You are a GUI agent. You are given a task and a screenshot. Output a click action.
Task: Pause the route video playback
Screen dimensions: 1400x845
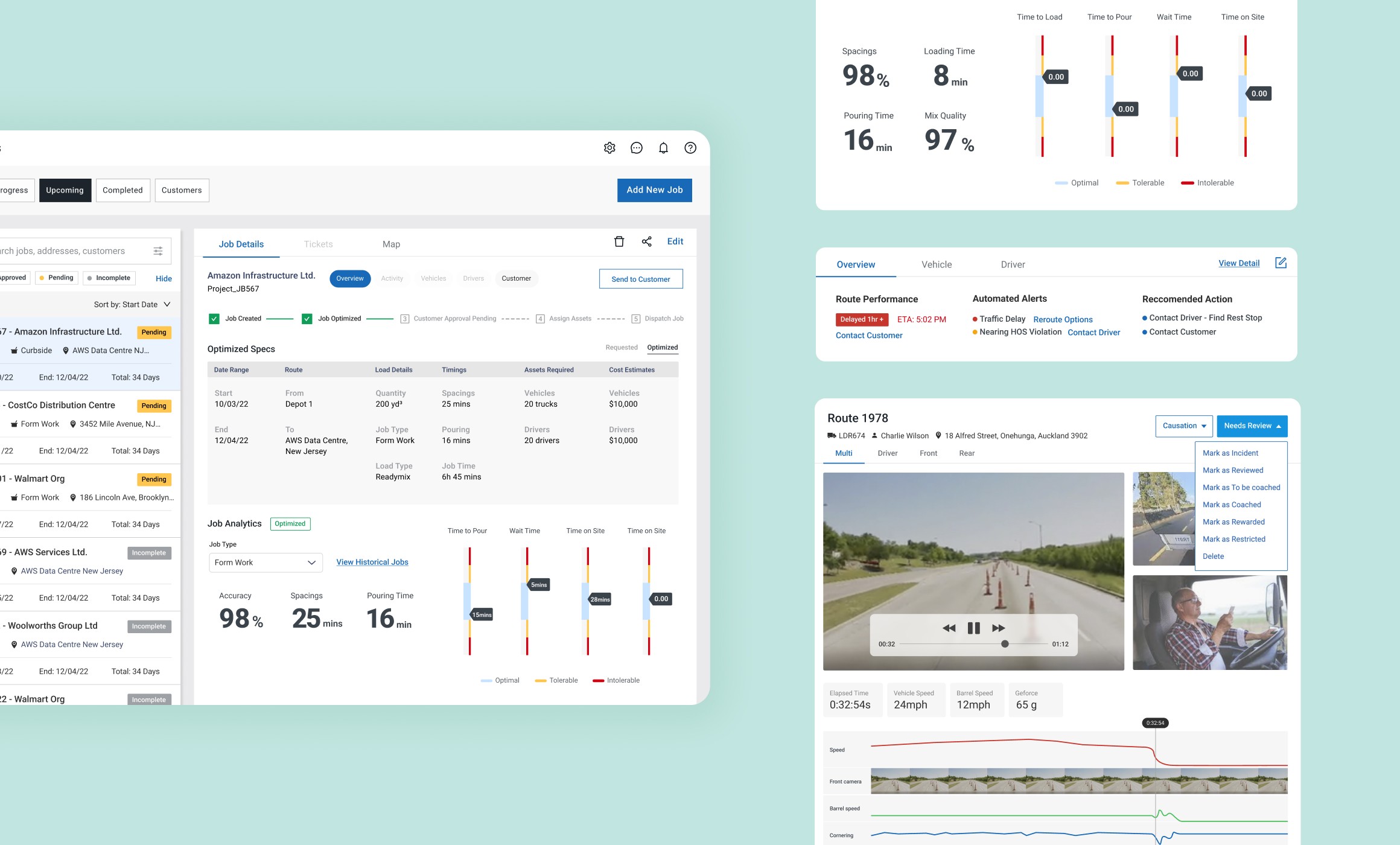coord(973,628)
